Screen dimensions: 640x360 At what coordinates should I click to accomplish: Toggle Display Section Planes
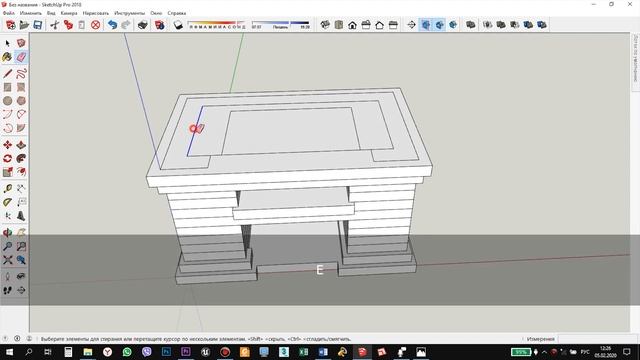(425, 25)
